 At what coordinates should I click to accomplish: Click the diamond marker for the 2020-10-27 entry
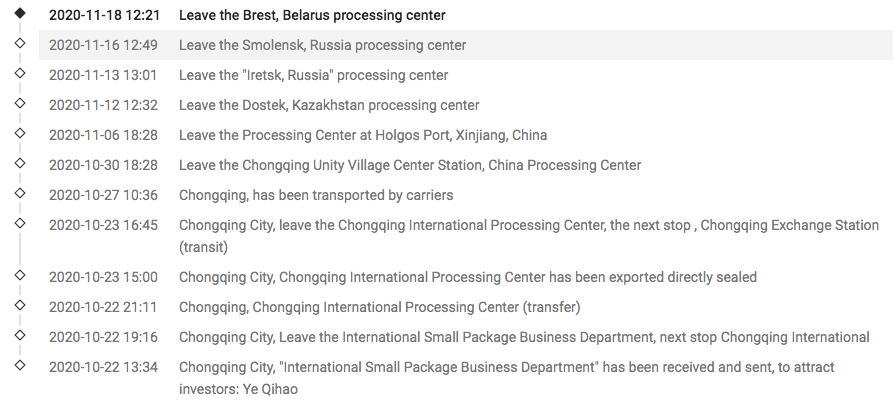click(x=19, y=194)
